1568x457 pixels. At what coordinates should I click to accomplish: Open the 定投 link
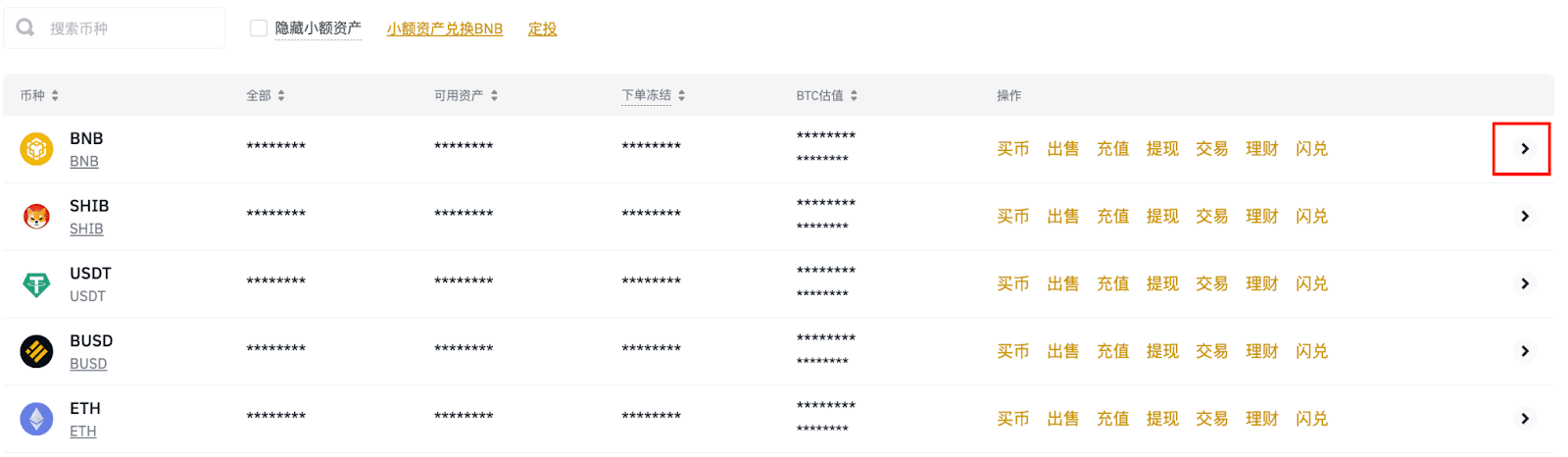[542, 29]
